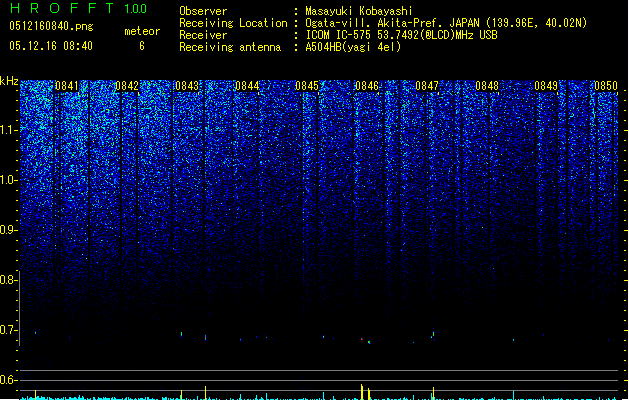The height and width of the screenshot is (400, 629).
Task: Click the 0849 time marker
Action: pos(546,86)
